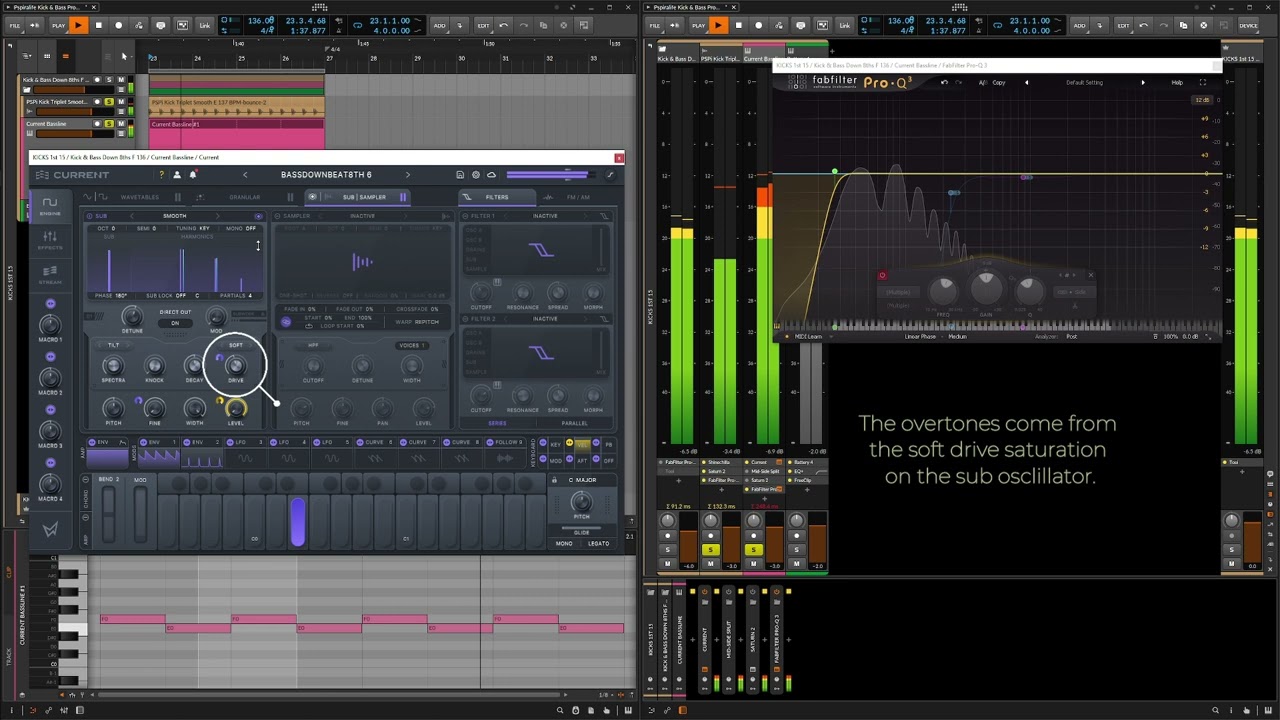Click the Undo arrow in left toolbar
Viewport: 1280px width, 720px height.
coord(504,25)
